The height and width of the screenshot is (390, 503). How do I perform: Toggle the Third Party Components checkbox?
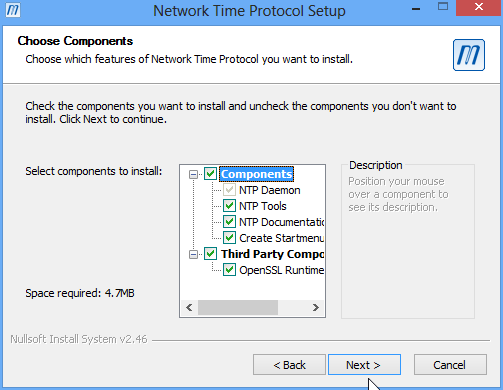pyautogui.click(x=210, y=254)
